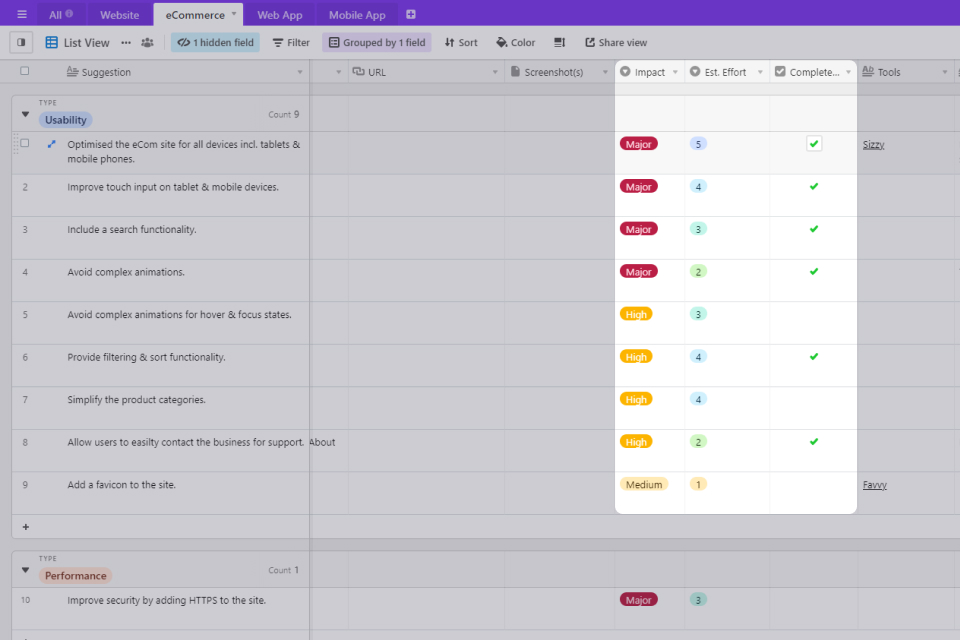Open Tools column dropdown arrow
Viewport: 960px width, 640px height.
pos(945,72)
